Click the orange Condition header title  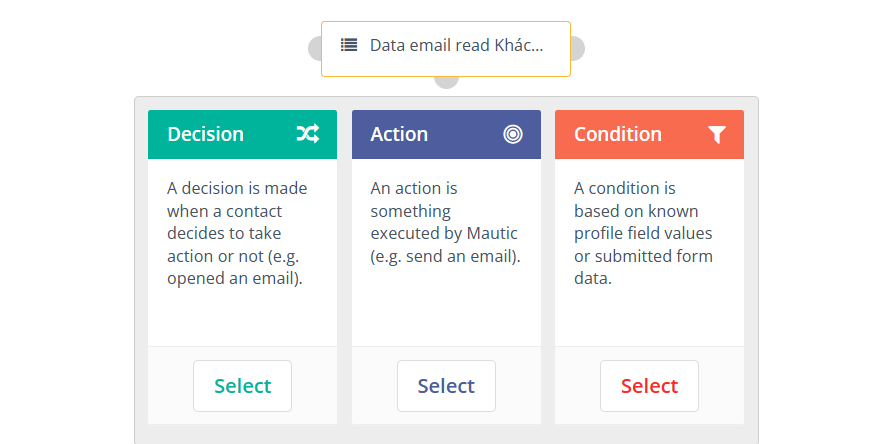click(617, 134)
